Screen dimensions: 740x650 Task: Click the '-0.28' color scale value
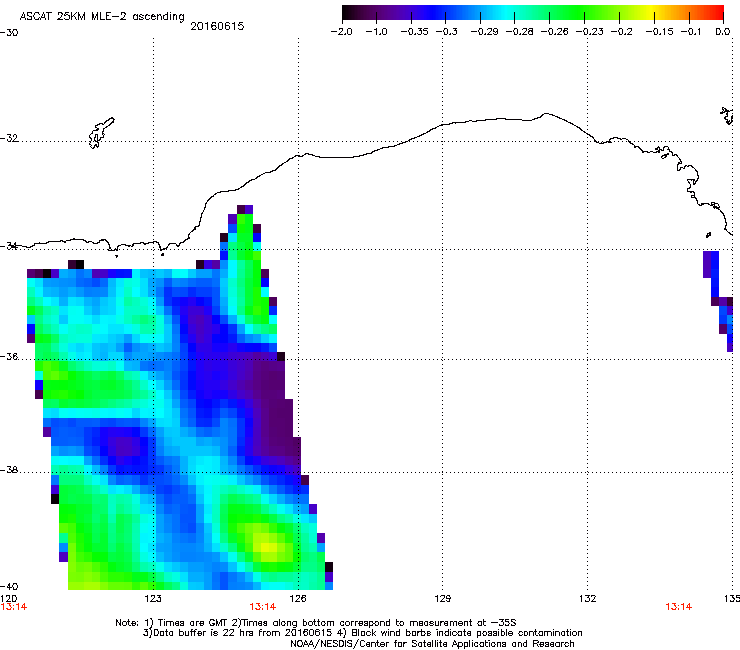(x=519, y=32)
